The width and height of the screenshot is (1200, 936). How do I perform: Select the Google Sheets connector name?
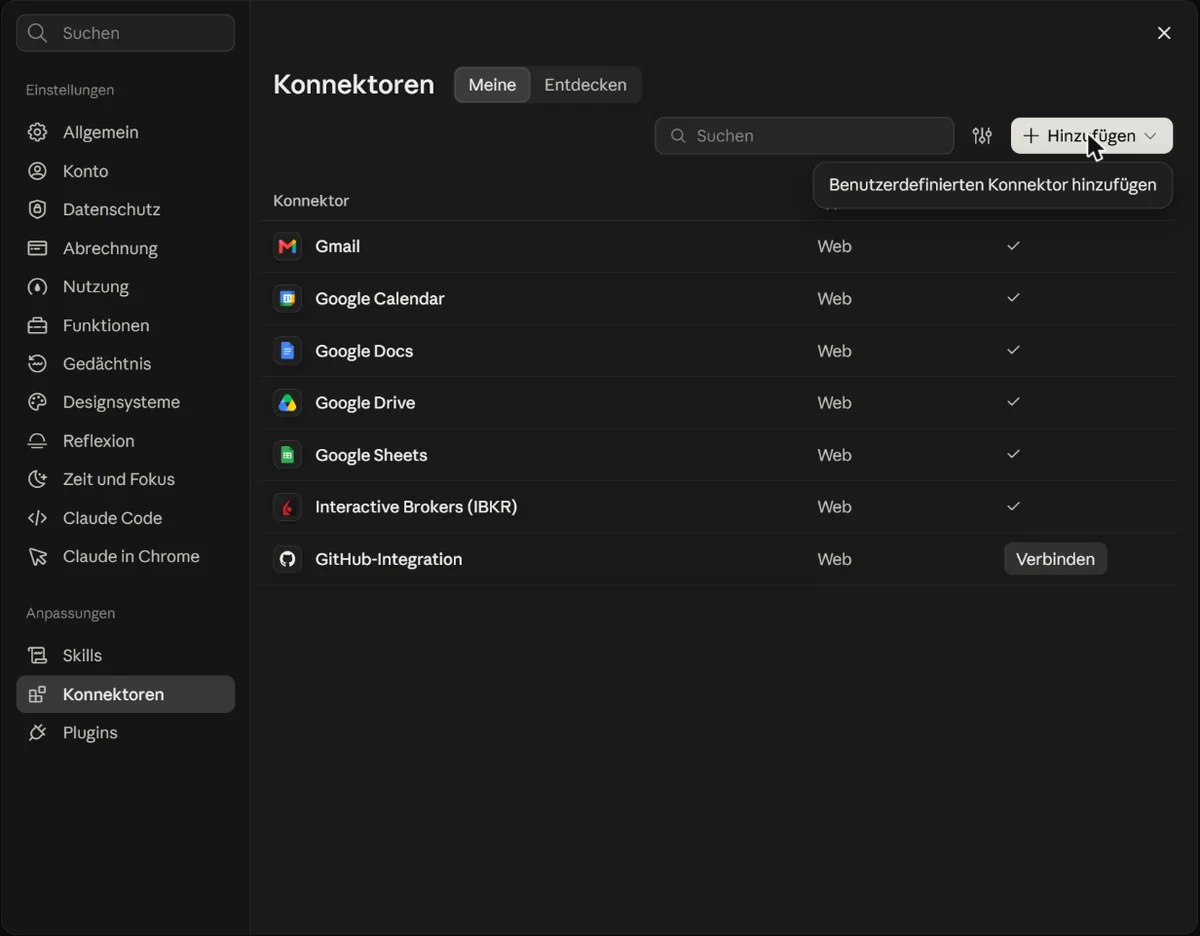pyautogui.click(x=371, y=455)
